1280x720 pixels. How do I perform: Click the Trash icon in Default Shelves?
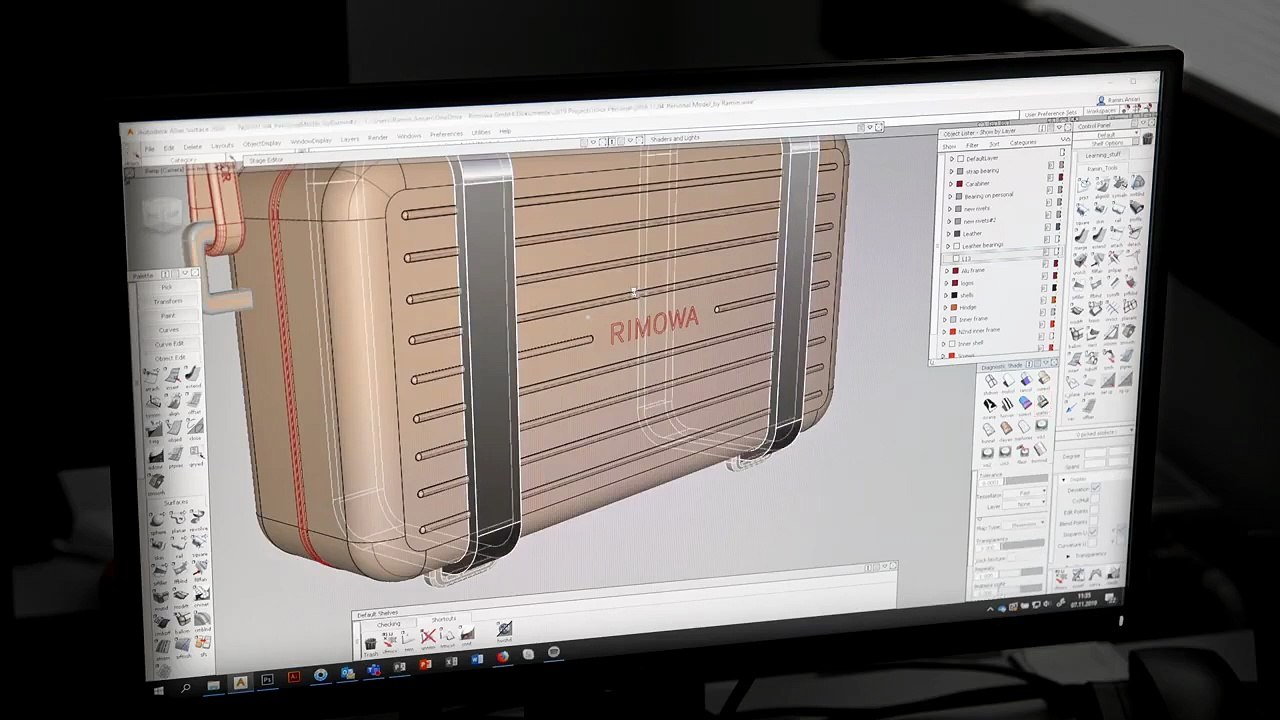(370, 644)
